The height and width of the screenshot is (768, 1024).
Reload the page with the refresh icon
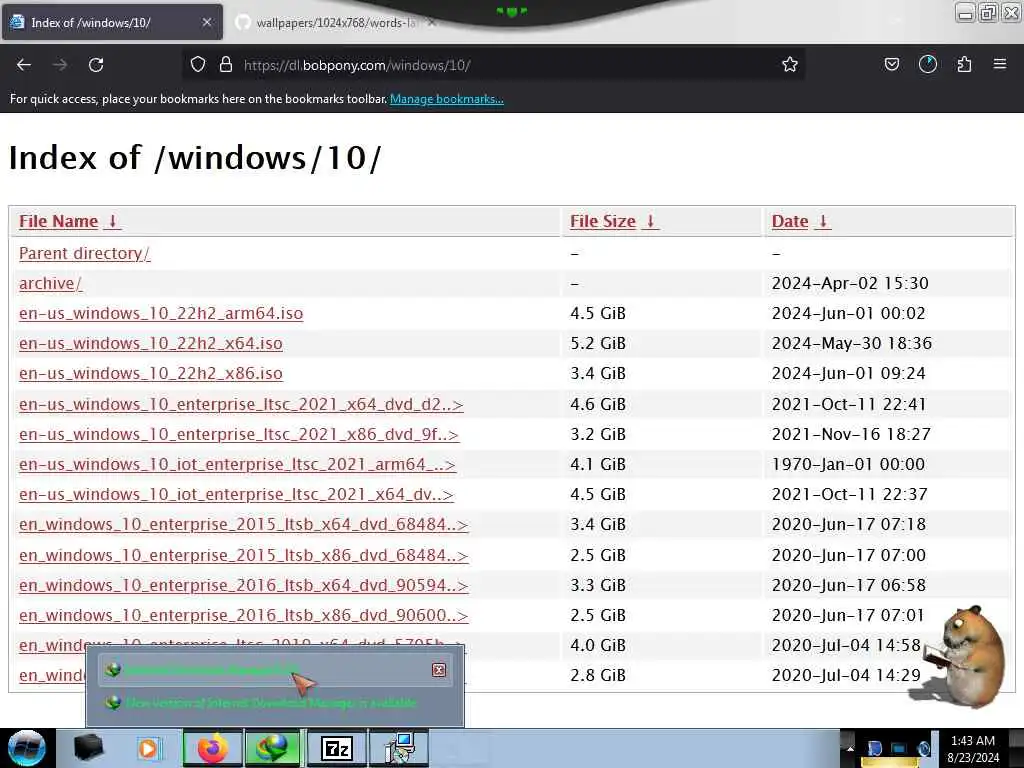pos(96,65)
